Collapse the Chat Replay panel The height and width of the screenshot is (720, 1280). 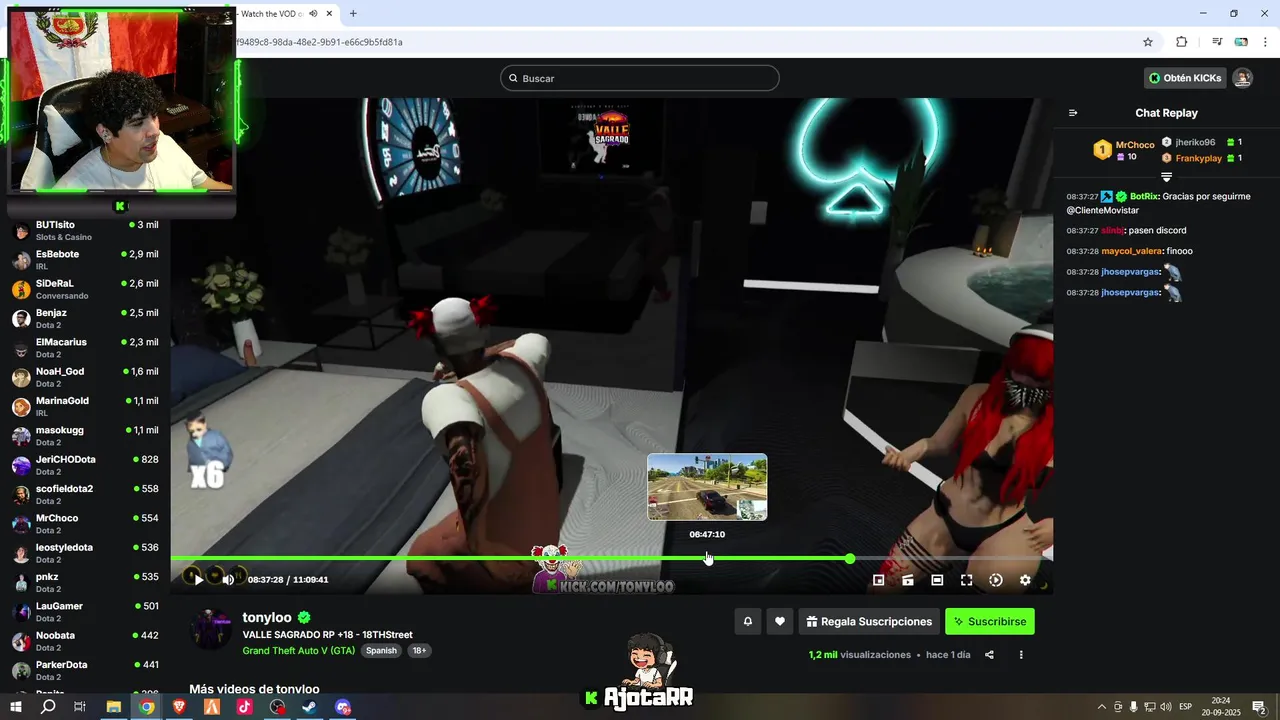tap(1073, 113)
